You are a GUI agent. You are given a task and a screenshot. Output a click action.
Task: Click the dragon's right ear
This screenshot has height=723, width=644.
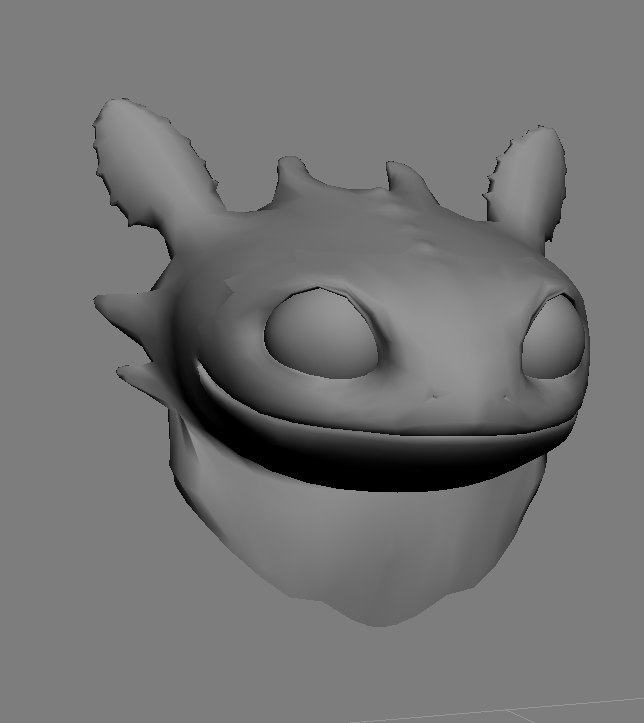tap(525, 180)
